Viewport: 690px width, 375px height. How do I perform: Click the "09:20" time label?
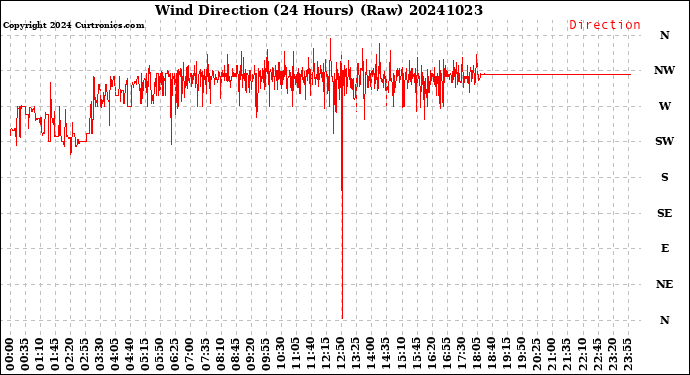click(x=250, y=354)
